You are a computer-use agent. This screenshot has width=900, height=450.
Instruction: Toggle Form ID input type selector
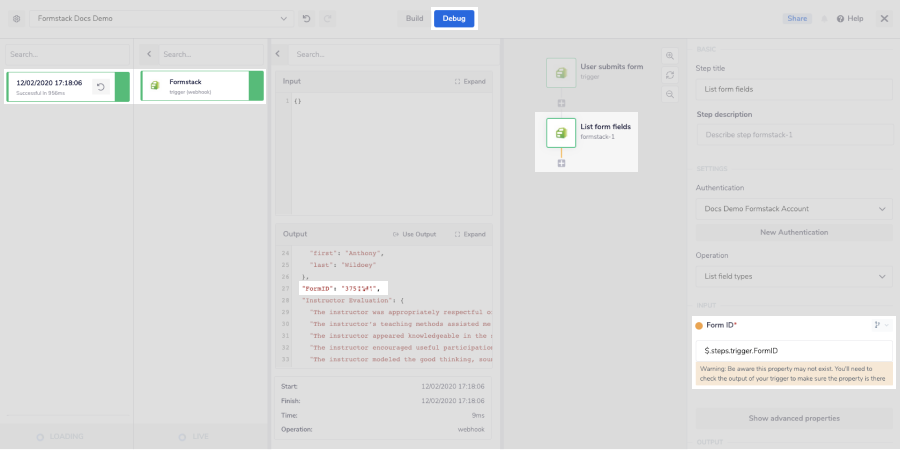click(880, 325)
